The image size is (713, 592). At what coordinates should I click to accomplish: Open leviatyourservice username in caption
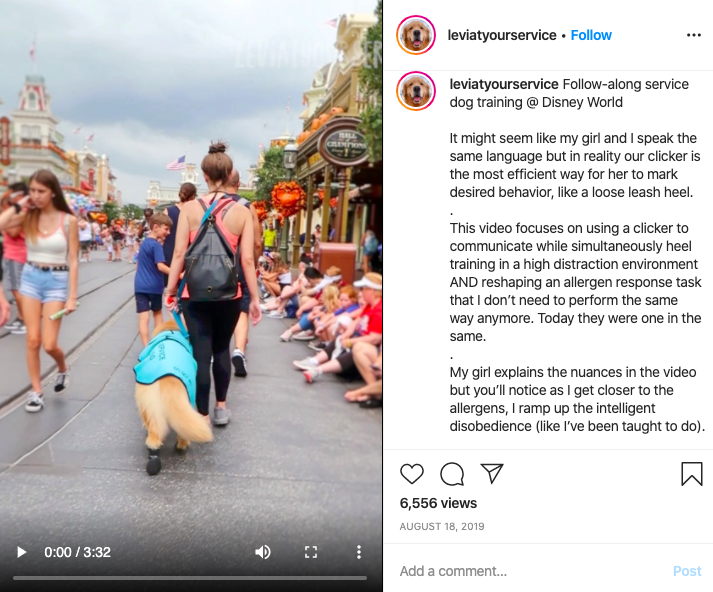[x=504, y=84]
